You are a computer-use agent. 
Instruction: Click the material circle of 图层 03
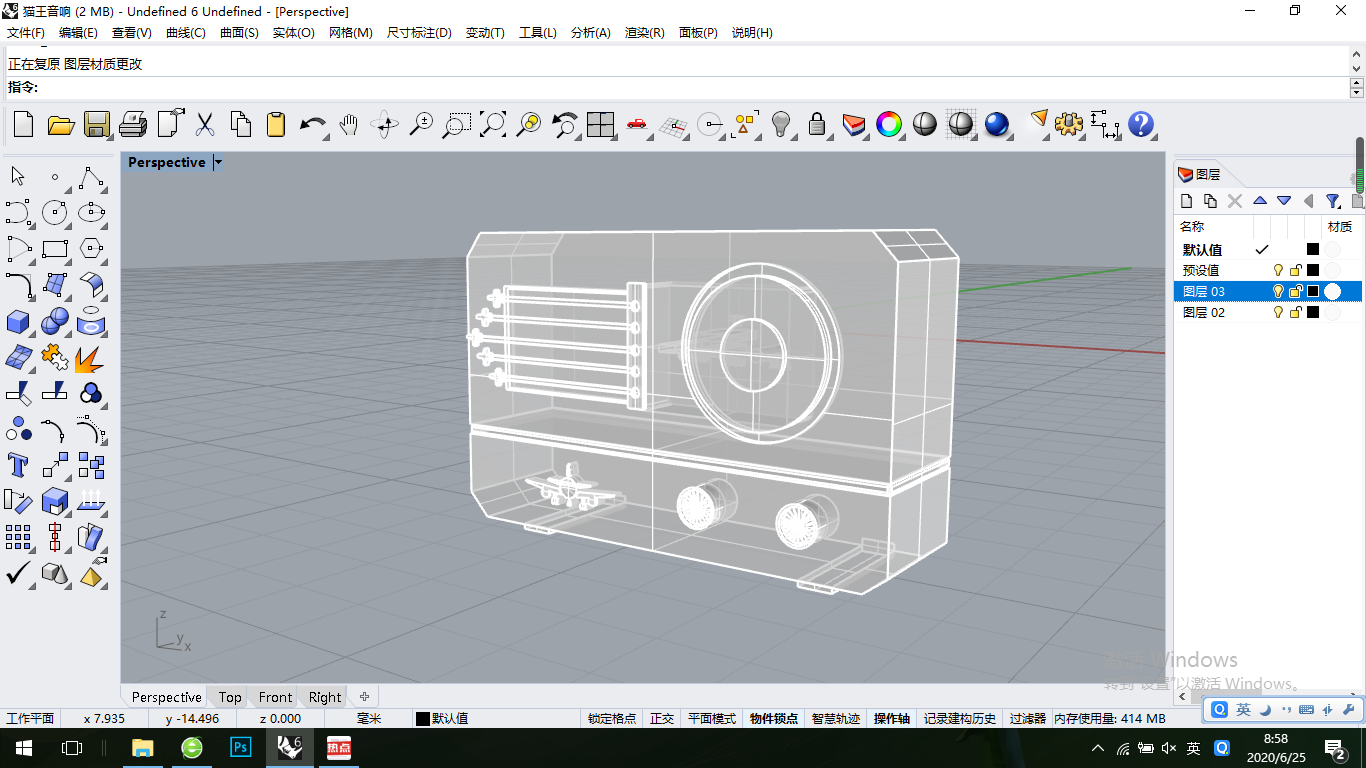coord(1332,291)
